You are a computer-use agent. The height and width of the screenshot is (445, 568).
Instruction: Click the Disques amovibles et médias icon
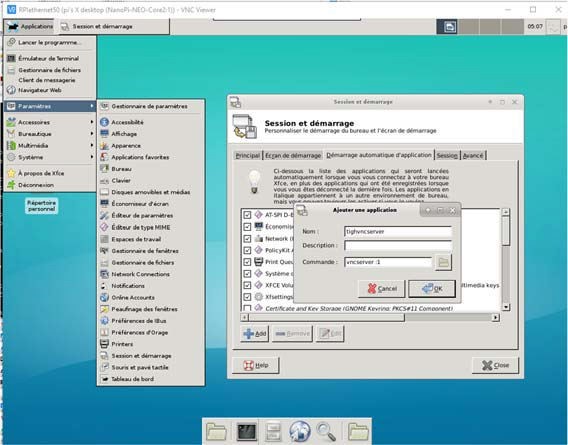(x=104, y=192)
